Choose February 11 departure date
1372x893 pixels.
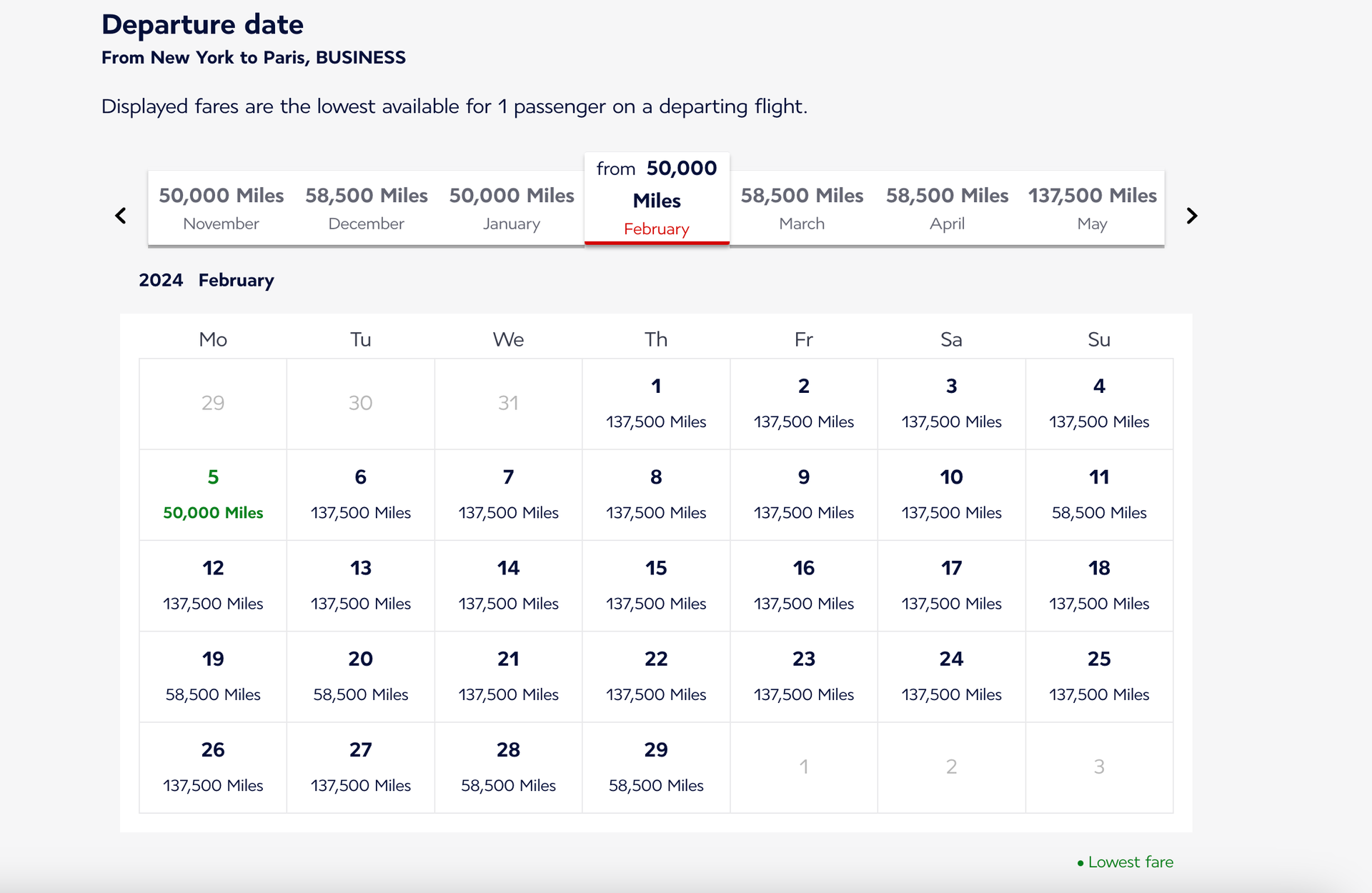coord(1099,494)
